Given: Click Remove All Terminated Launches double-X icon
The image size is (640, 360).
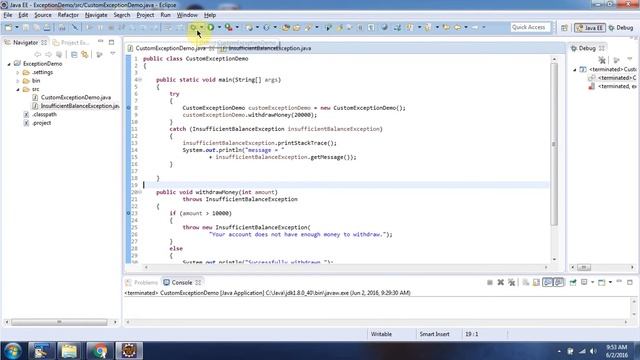Looking at the screenshot, I should [511, 282].
